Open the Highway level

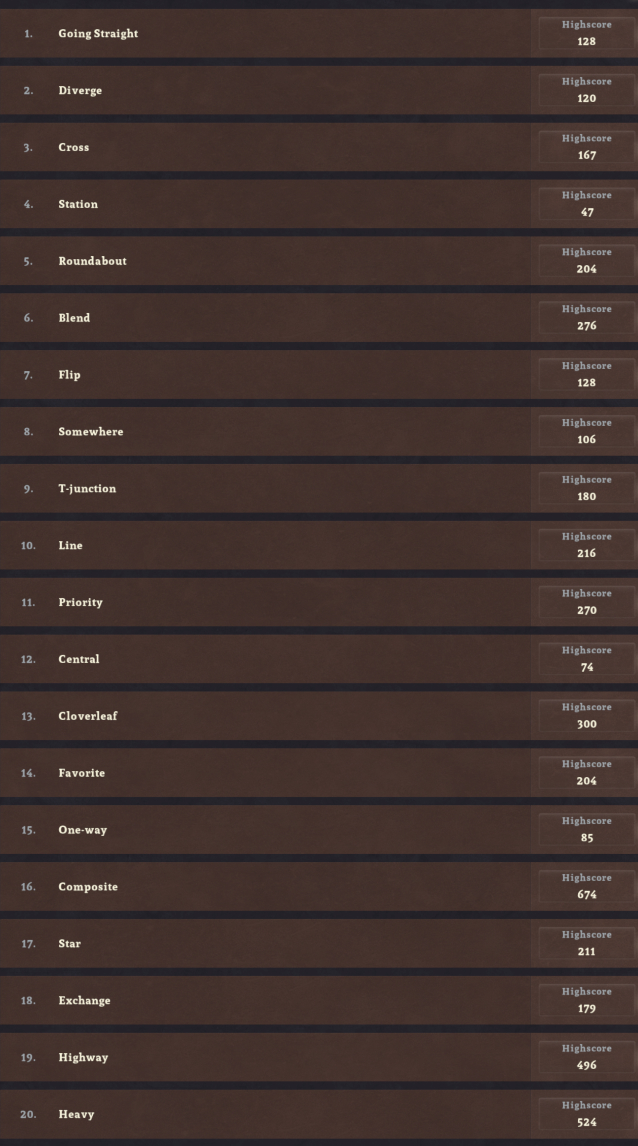pos(319,1057)
